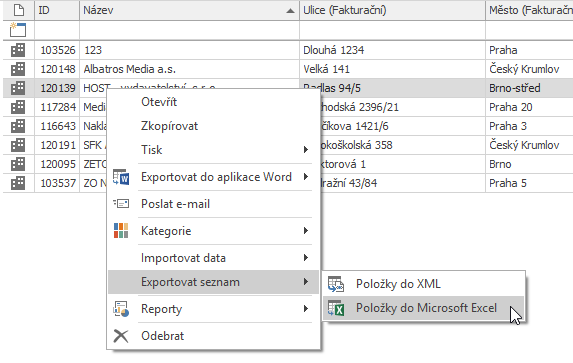
Task: Toggle sort arrow in Název column
Action: [290, 11]
